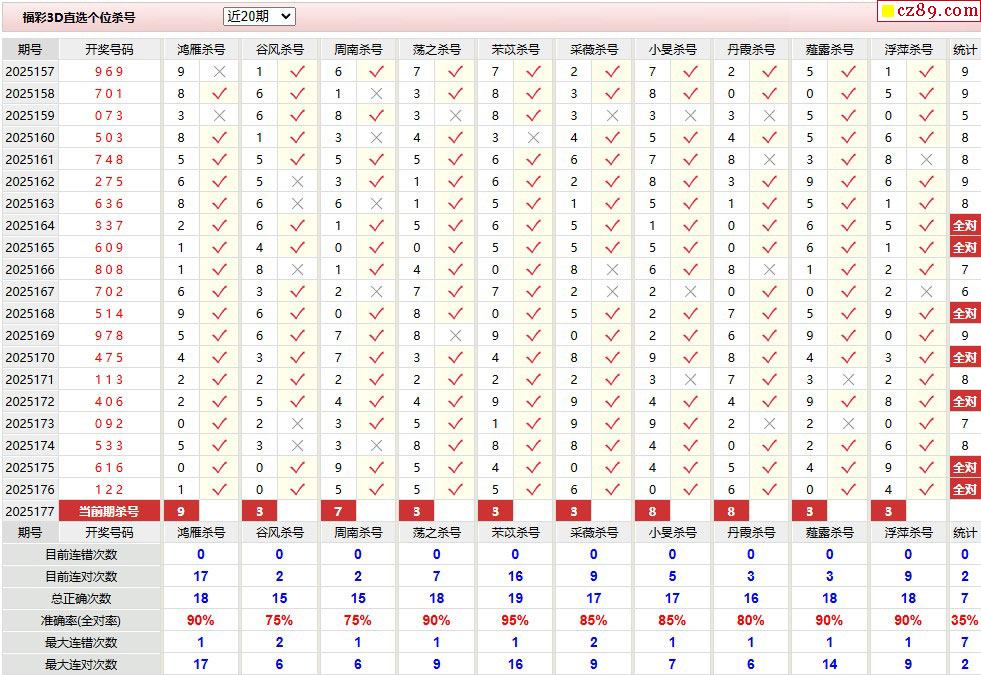Click the 80% accuracy value

(x=751, y=621)
